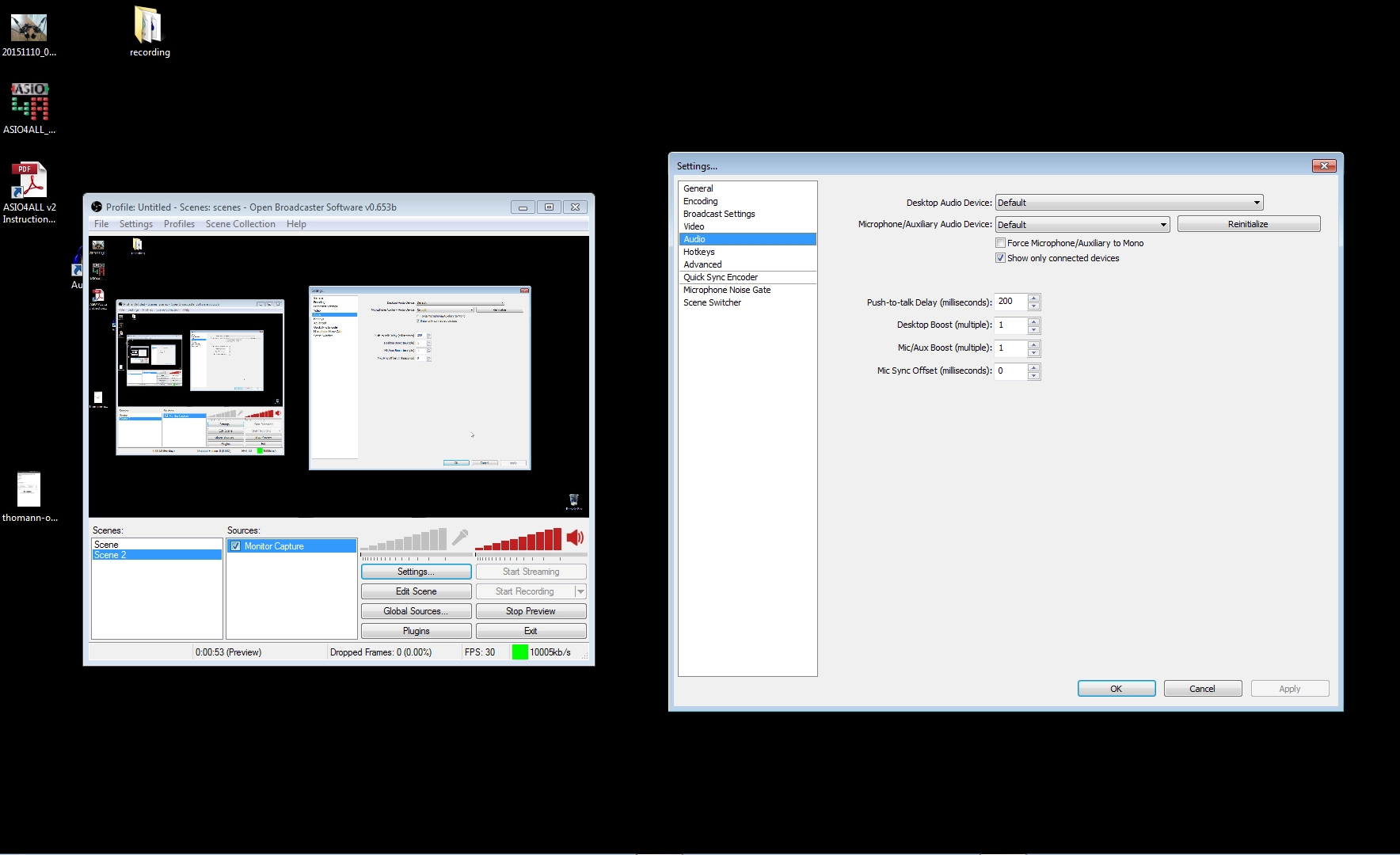1400x855 pixels.
Task: Click the Reinitialize button
Action: (1248, 224)
